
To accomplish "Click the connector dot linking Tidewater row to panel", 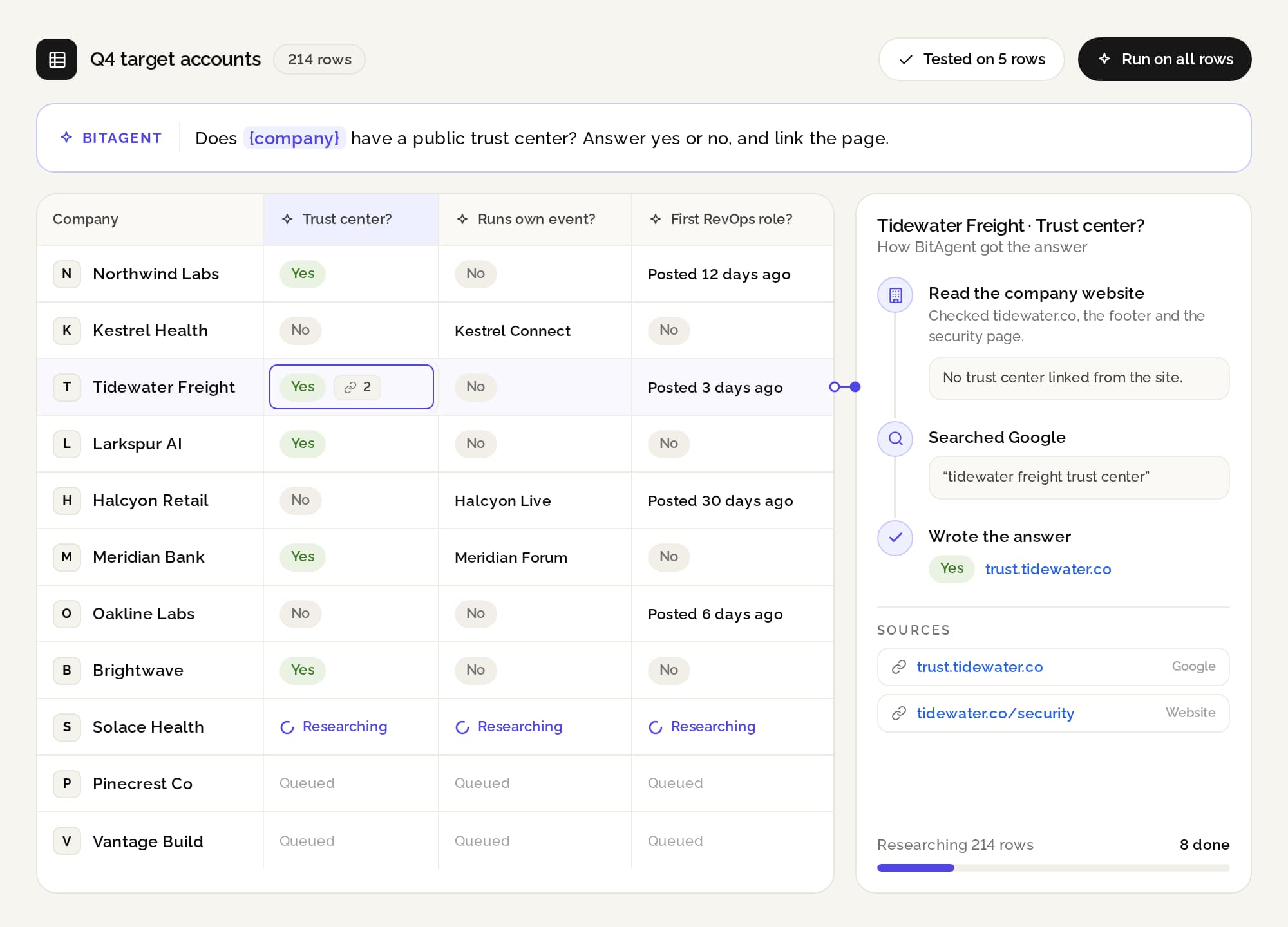I will point(855,387).
